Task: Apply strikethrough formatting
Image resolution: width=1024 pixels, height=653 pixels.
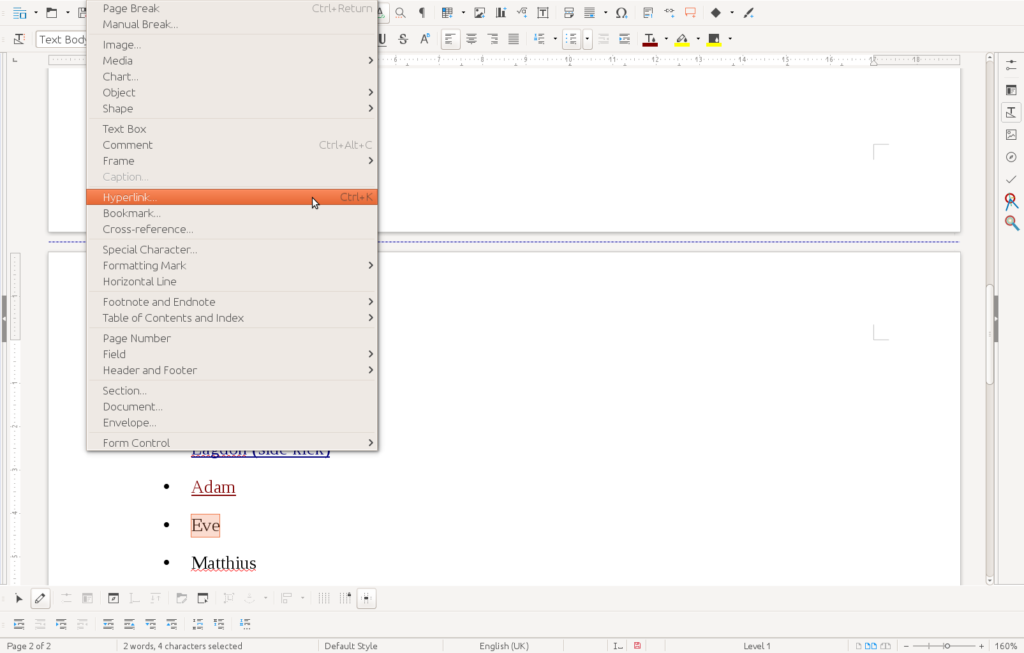Action: pyautogui.click(x=403, y=39)
